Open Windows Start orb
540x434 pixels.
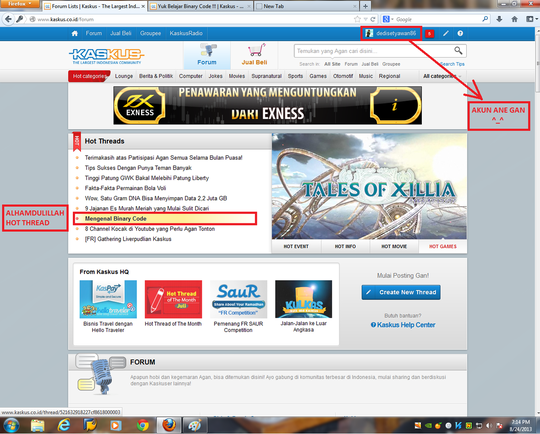11,425
